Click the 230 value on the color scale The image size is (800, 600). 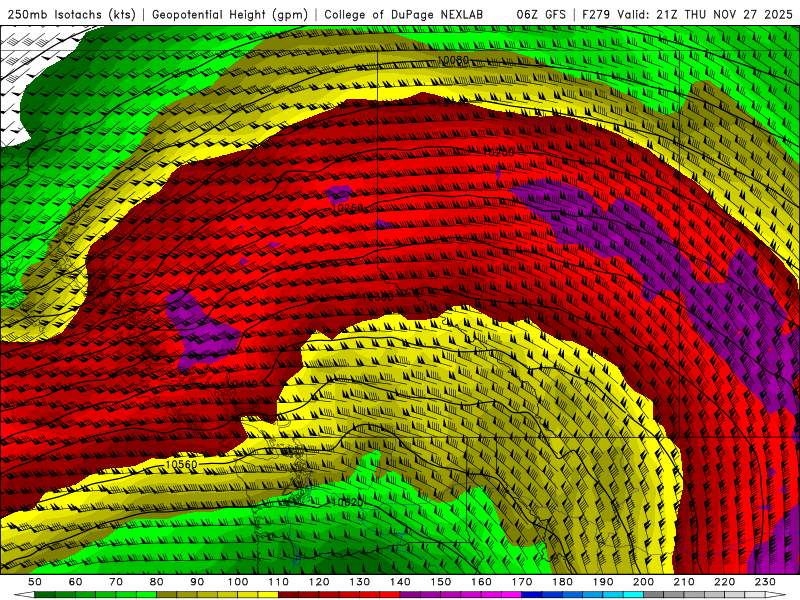coord(765,582)
